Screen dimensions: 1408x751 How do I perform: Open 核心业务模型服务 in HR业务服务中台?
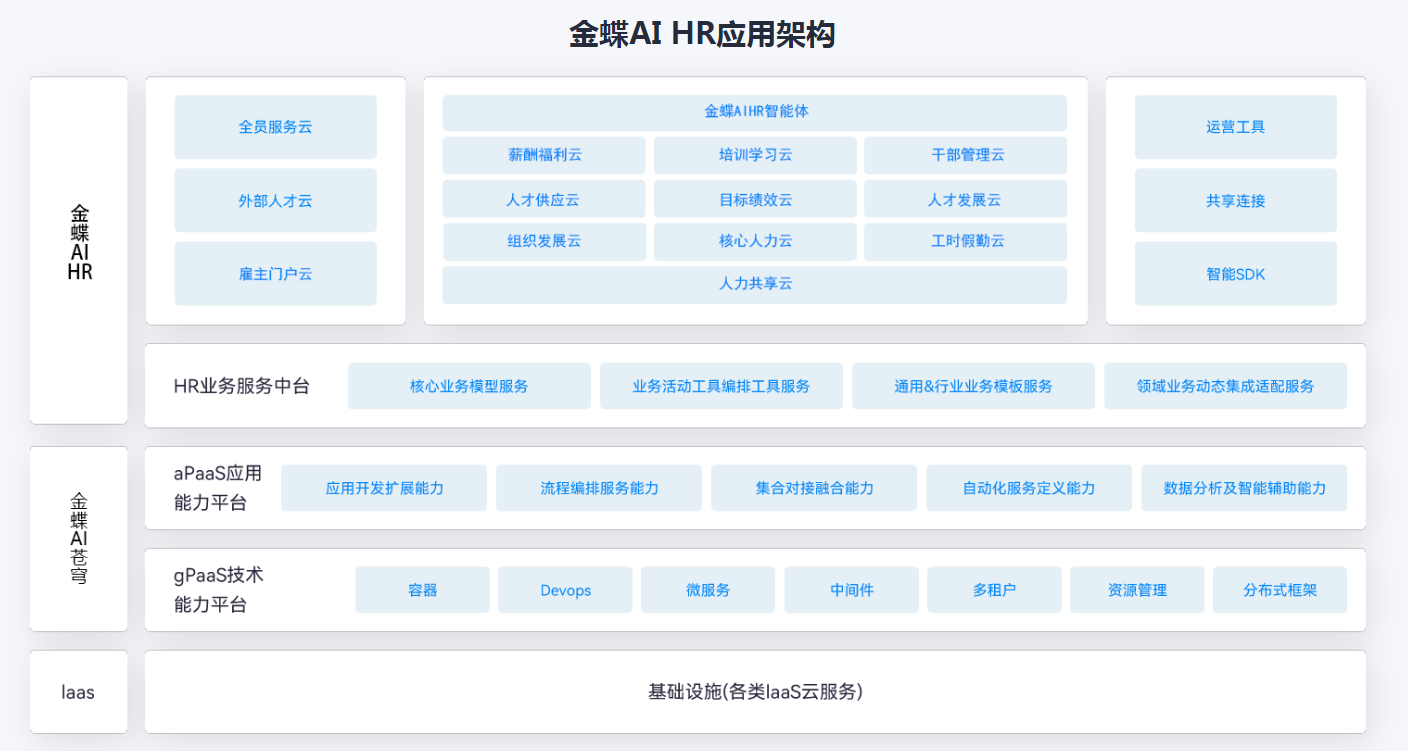pyautogui.click(x=469, y=386)
